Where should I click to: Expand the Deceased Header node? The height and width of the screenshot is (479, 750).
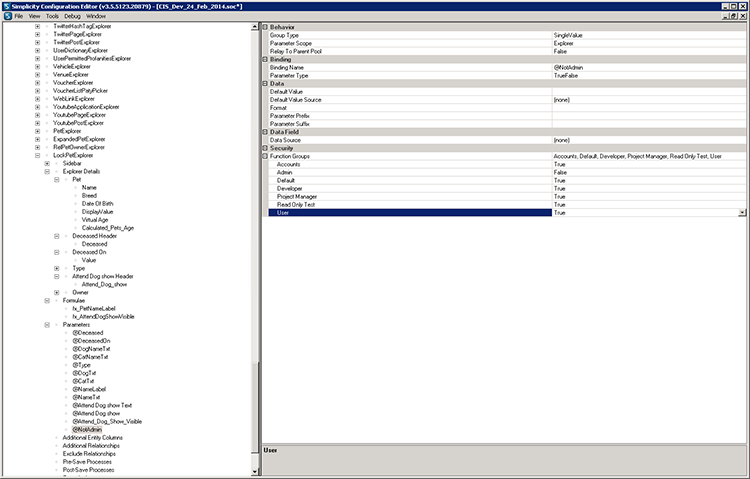click(56, 236)
